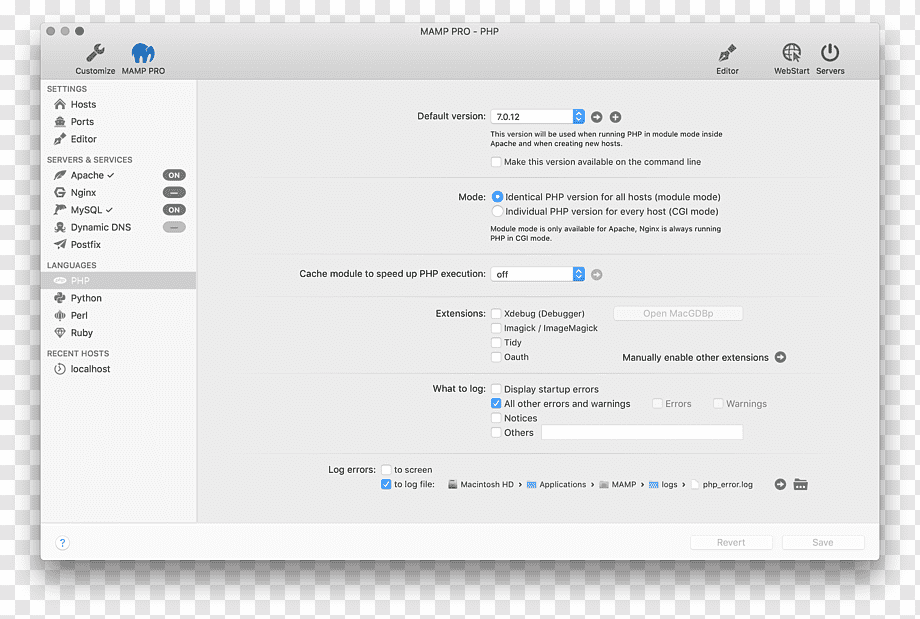The height and width of the screenshot is (619, 920).
Task: Open the help question mark button
Action: [62, 543]
